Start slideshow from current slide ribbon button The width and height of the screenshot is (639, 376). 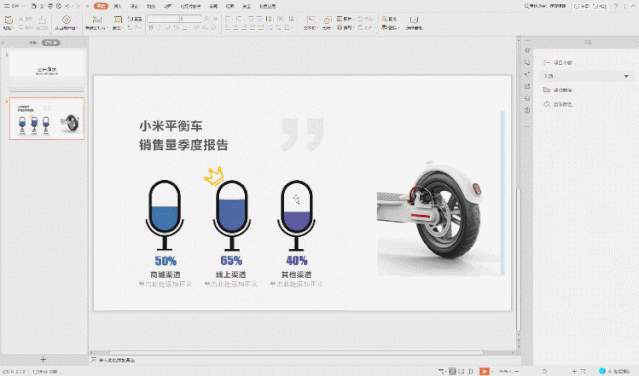[66, 22]
